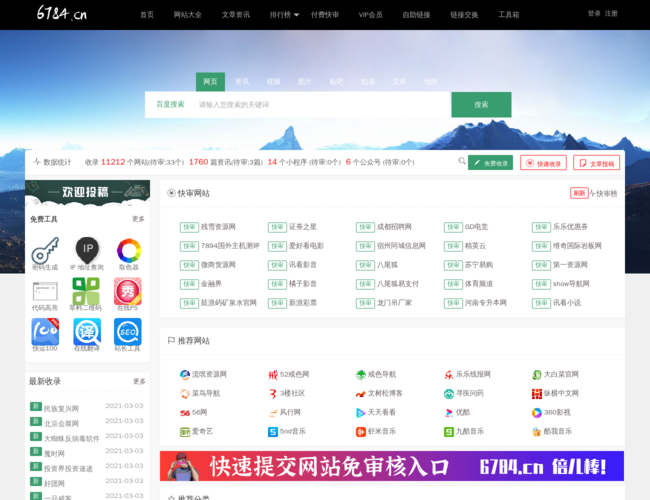
Task: Open the 草料二维码 green icon
Action: [86, 291]
